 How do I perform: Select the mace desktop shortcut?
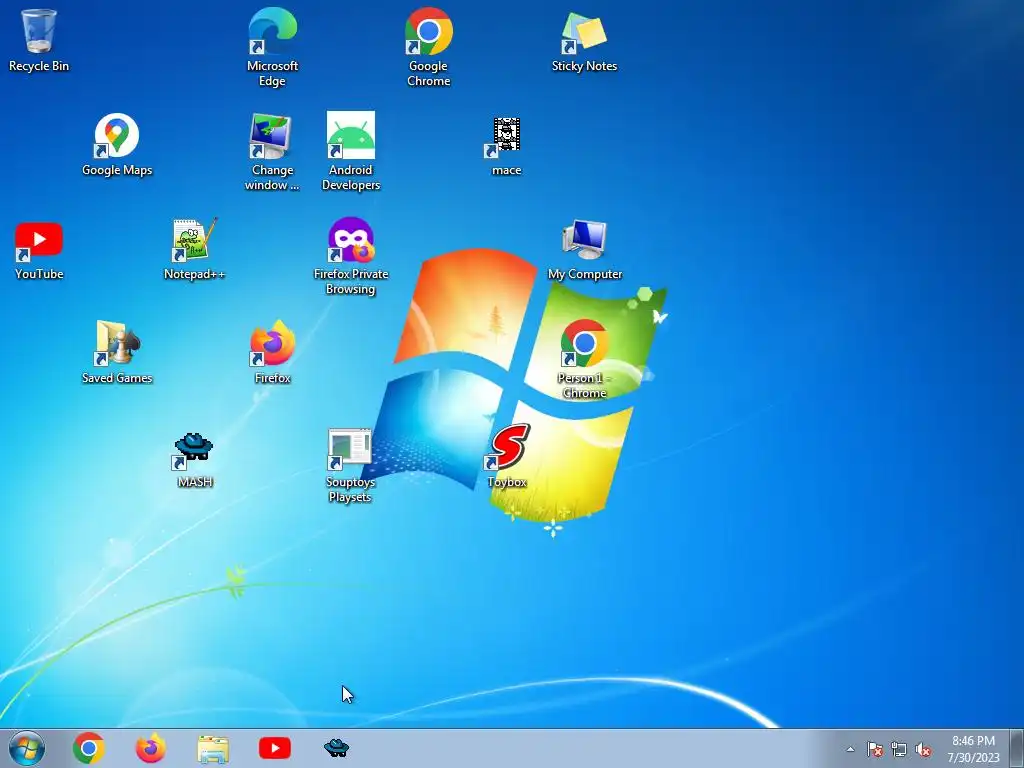tap(506, 146)
